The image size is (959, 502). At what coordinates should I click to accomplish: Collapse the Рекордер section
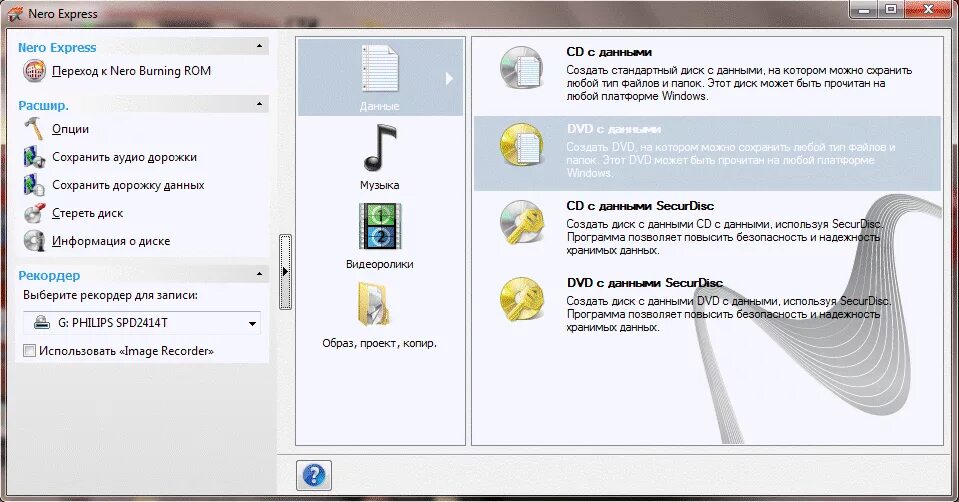[259, 275]
